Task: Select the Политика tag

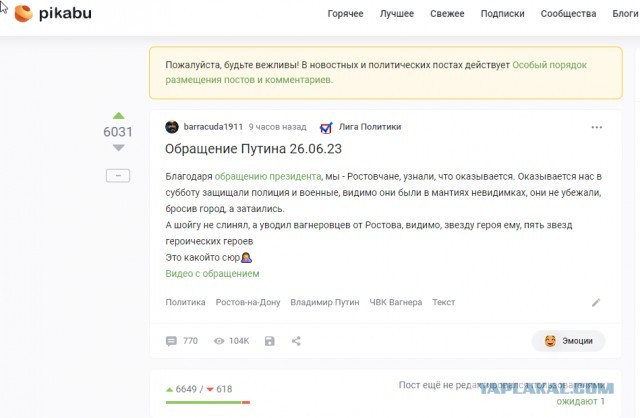Action: pos(185,302)
